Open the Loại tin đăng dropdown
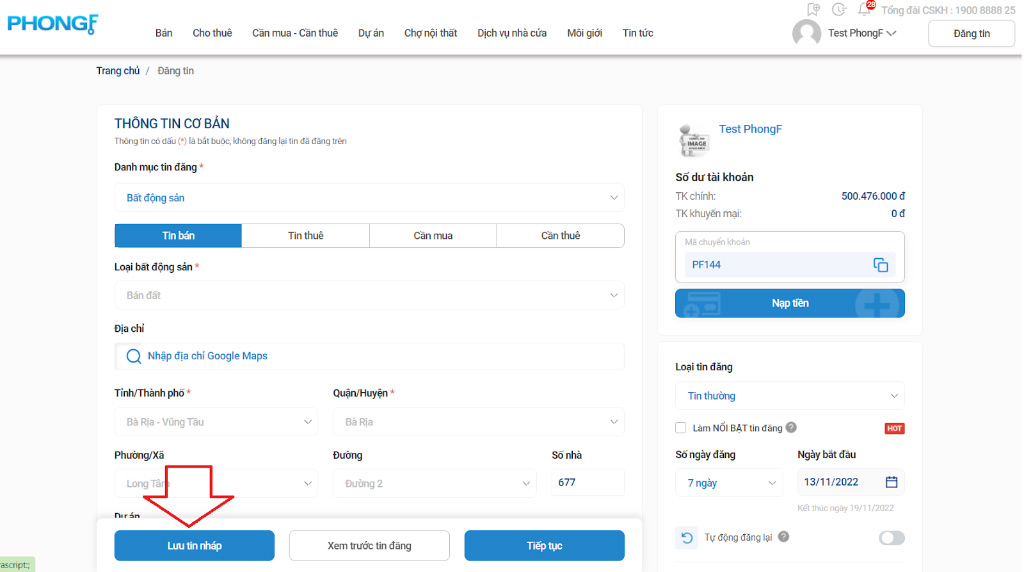Viewport: 1024px width, 572px height. (789, 396)
